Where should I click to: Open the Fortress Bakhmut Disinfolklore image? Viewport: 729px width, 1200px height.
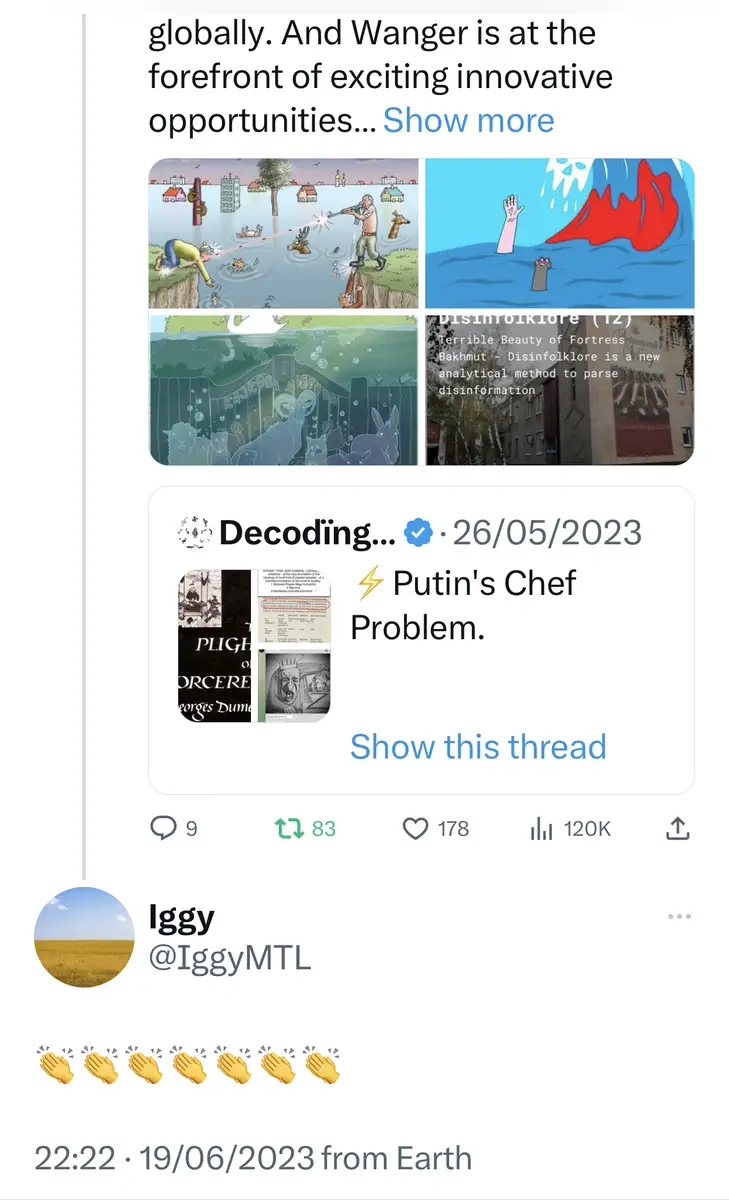559,390
